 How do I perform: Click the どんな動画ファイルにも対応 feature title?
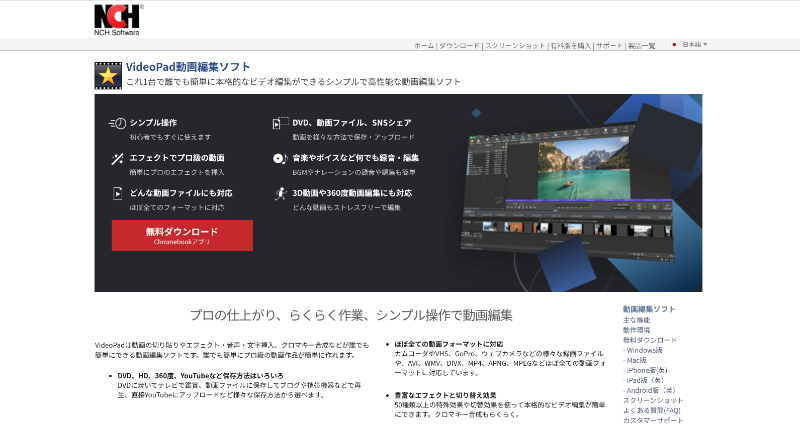(x=181, y=193)
